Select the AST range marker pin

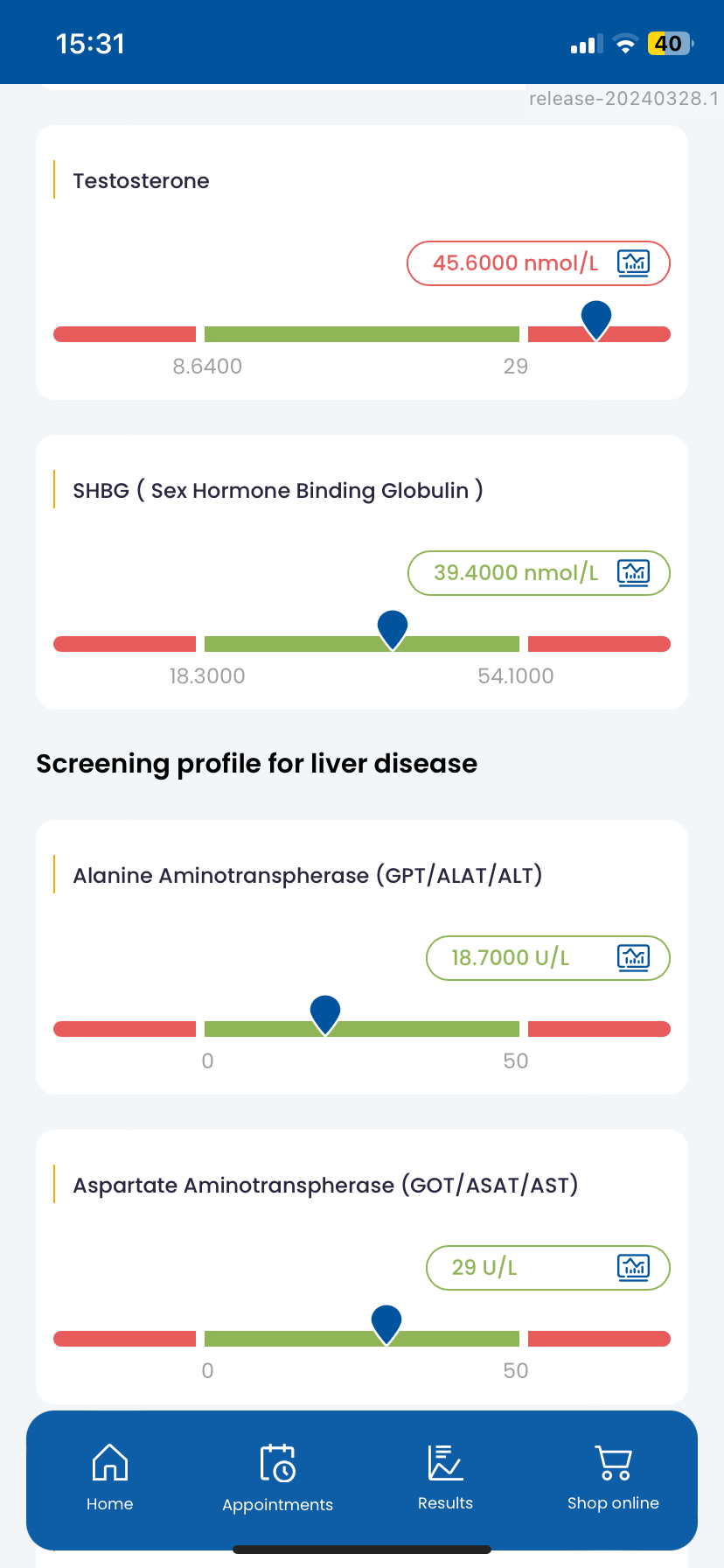click(x=386, y=1325)
